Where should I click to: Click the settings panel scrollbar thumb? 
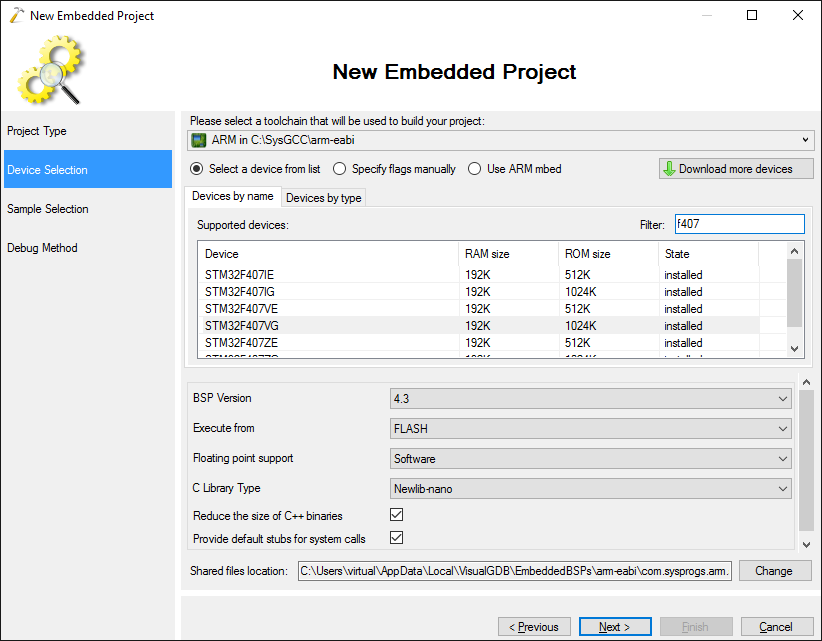click(806, 460)
